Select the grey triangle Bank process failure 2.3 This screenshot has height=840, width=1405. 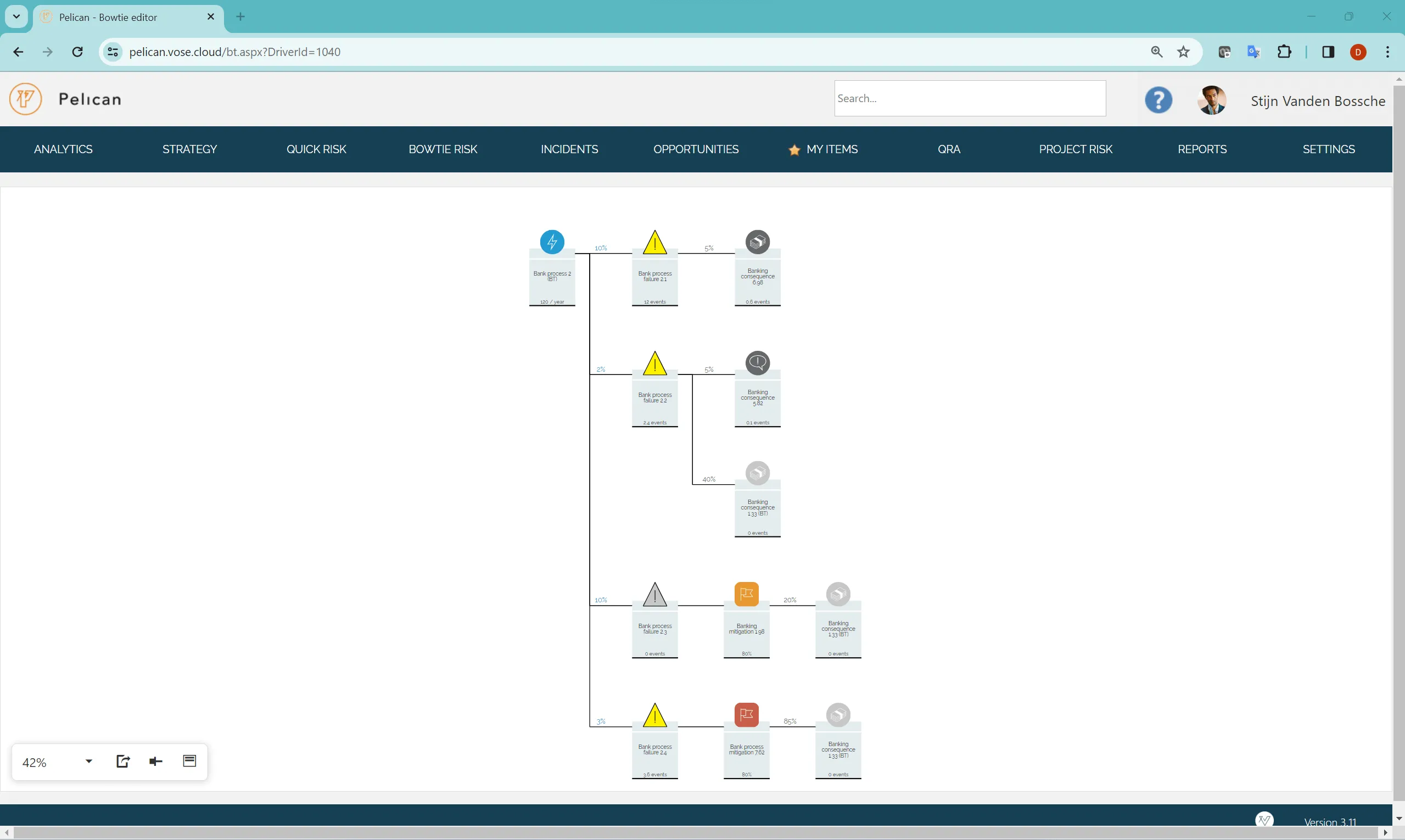(x=654, y=596)
